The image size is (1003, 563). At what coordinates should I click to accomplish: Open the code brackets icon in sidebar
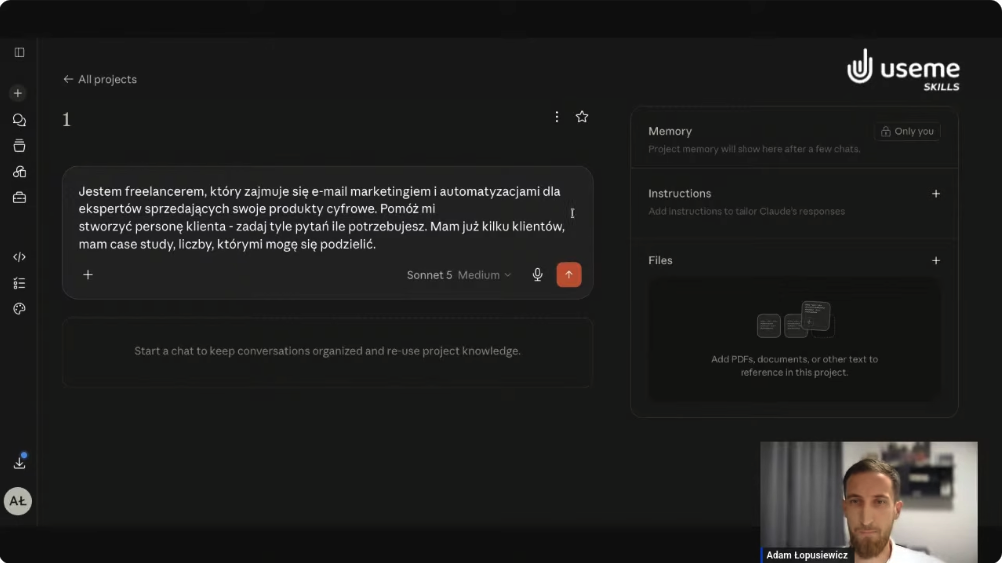(x=19, y=257)
